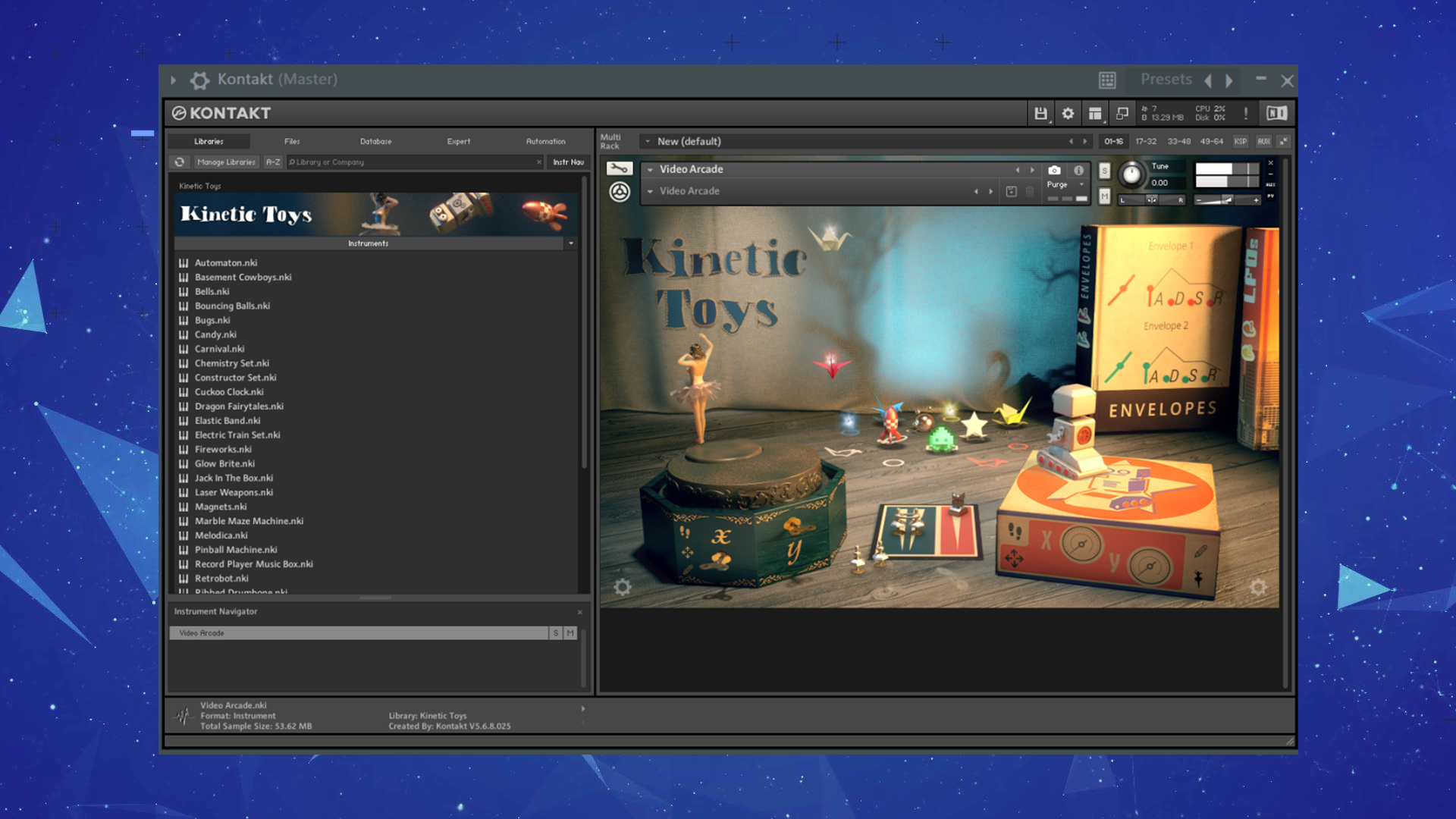Viewport: 1456px width, 819px height.
Task: Select previous multi with left arrow in rack header
Action: click(x=1071, y=141)
